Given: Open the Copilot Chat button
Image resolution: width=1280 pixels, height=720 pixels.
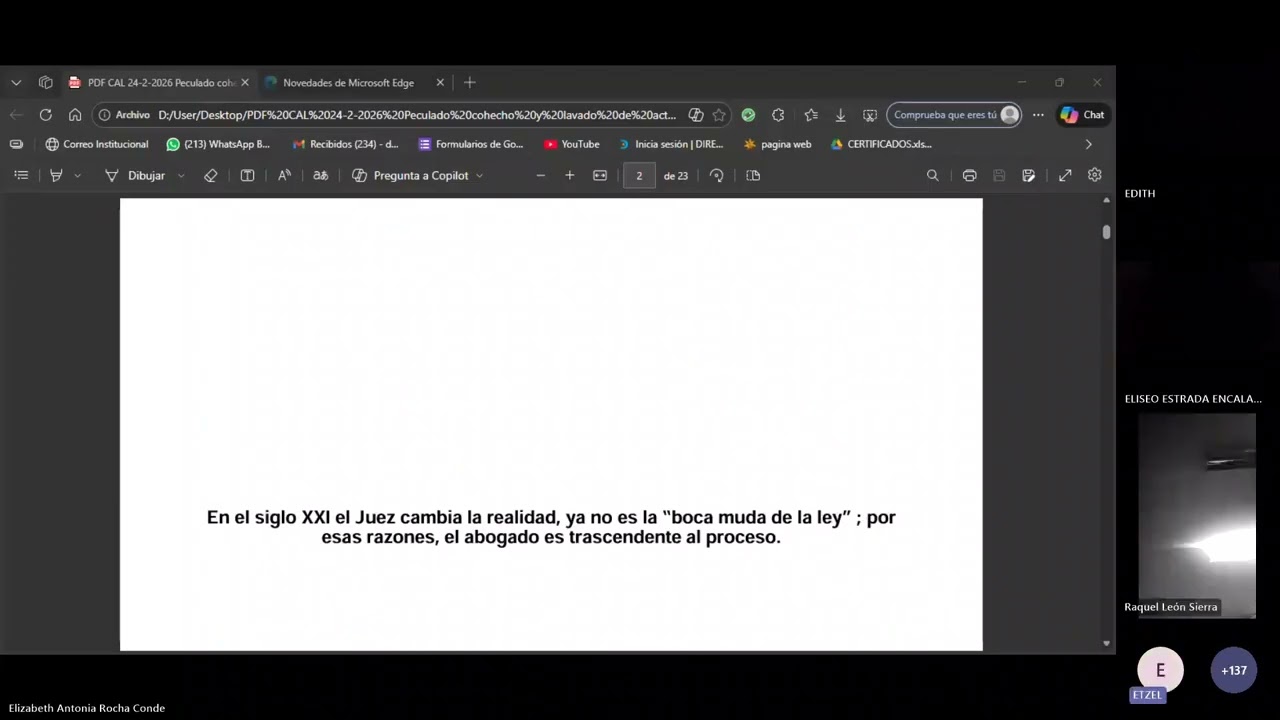Looking at the screenshot, I should pyautogui.click(x=1083, y=115).
